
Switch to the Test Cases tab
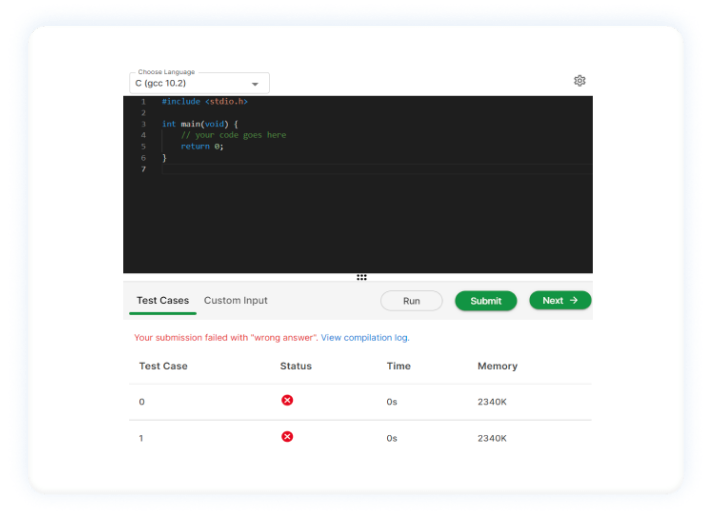[x=163, y=301]
